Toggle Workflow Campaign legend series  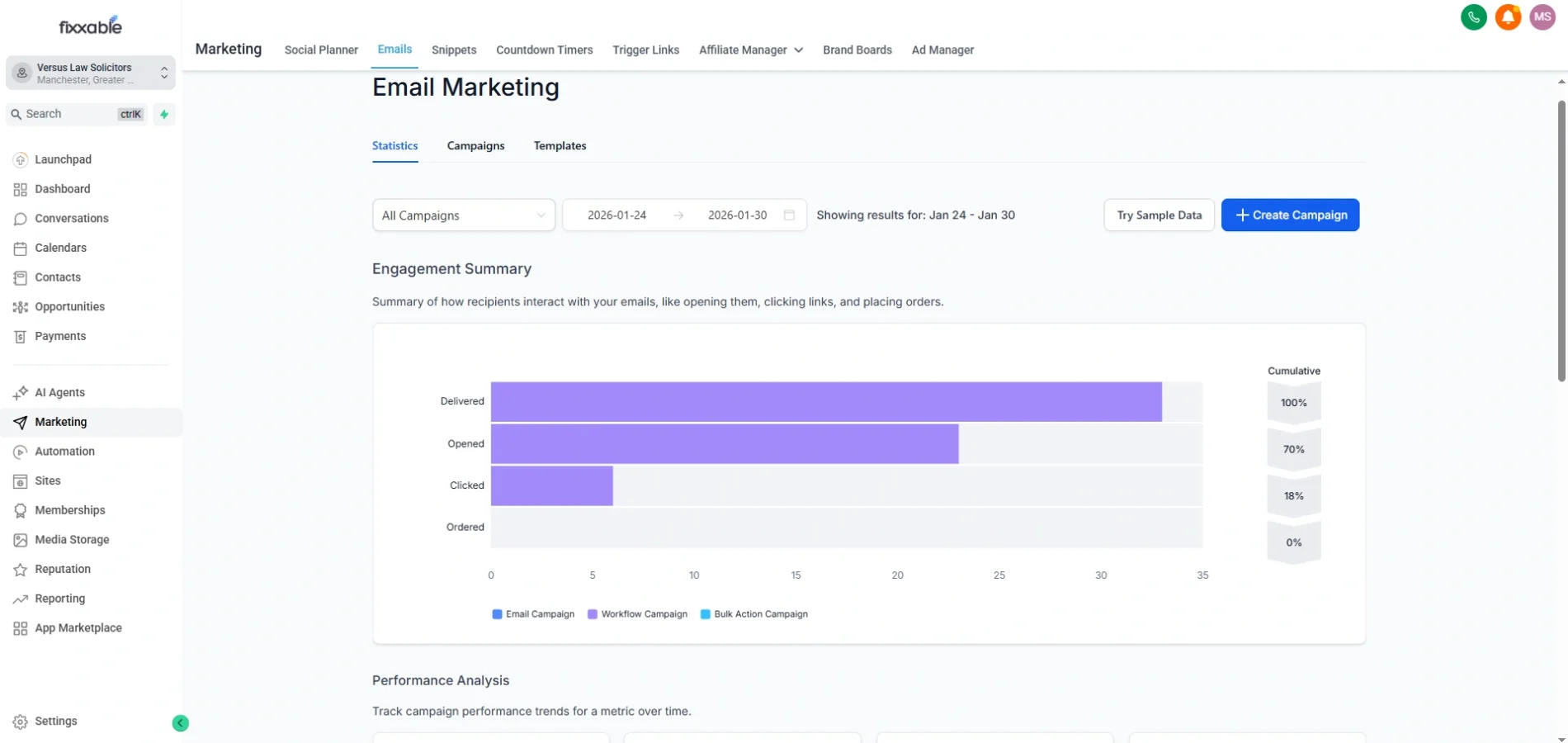637,614
